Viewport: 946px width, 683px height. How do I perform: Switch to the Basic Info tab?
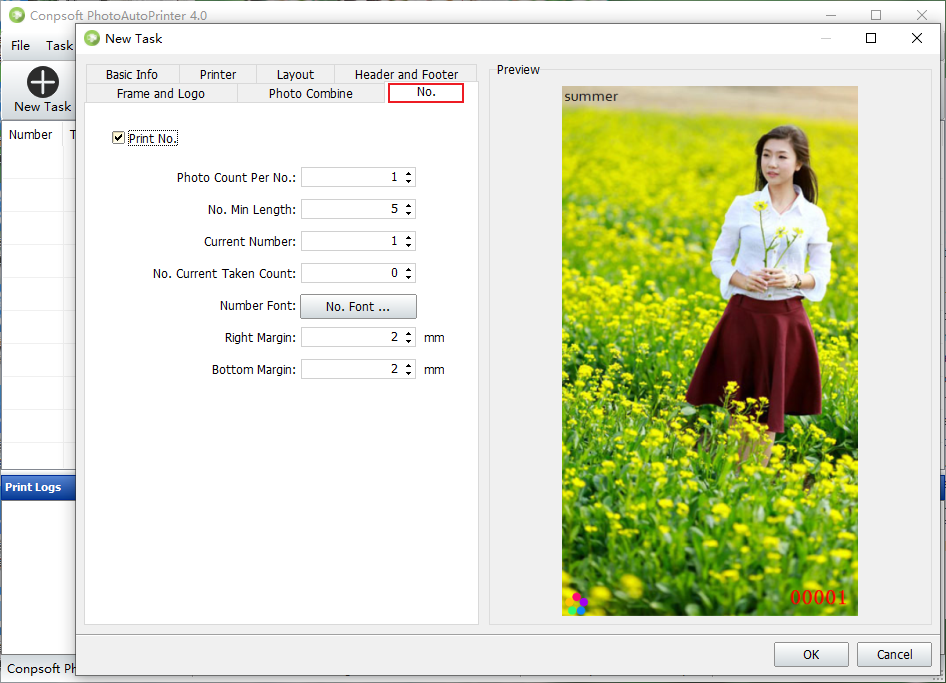pos(132,74)
